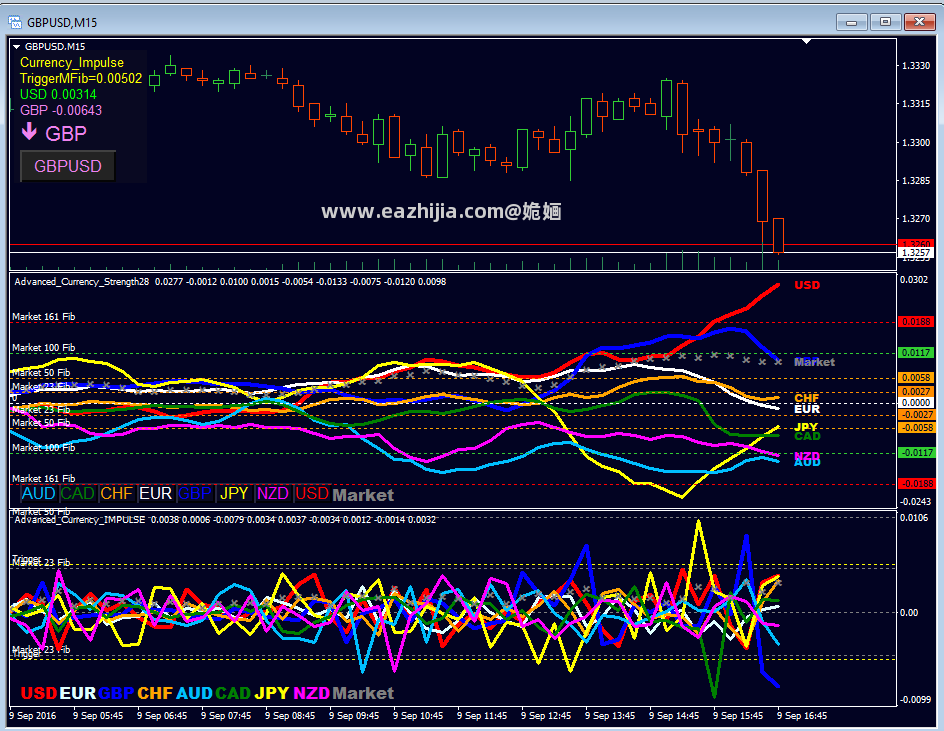
Task: Expand the GBPUSD.M15 chart header triangle
Action: point(16,46)
